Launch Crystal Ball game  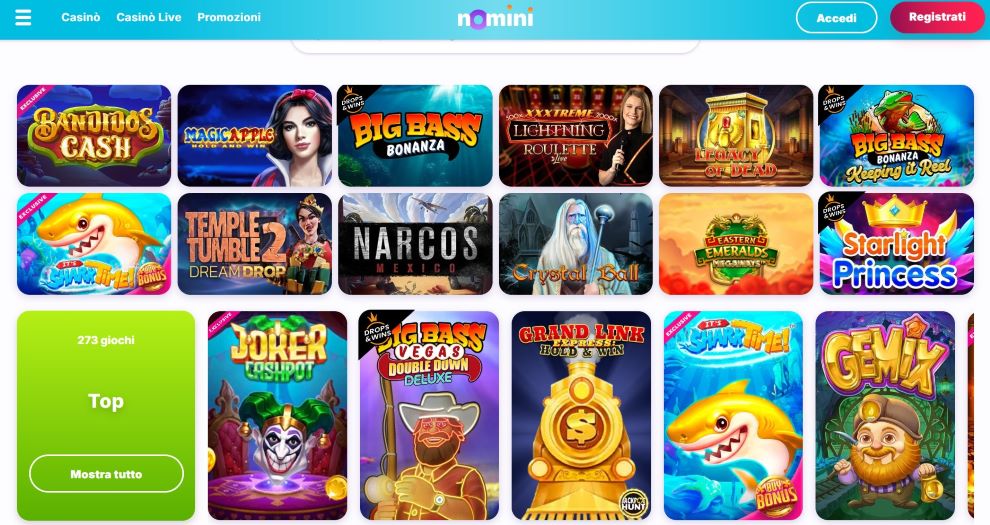pos(576,244)
